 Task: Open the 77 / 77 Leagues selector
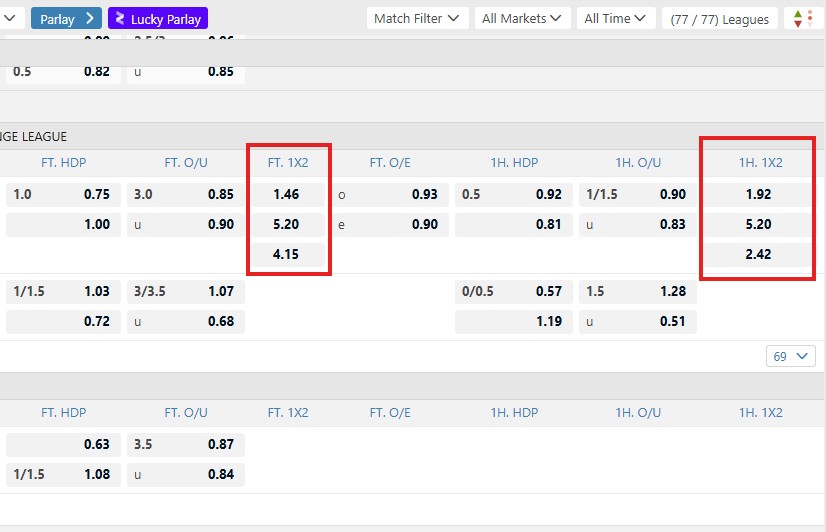coord(720,19)
